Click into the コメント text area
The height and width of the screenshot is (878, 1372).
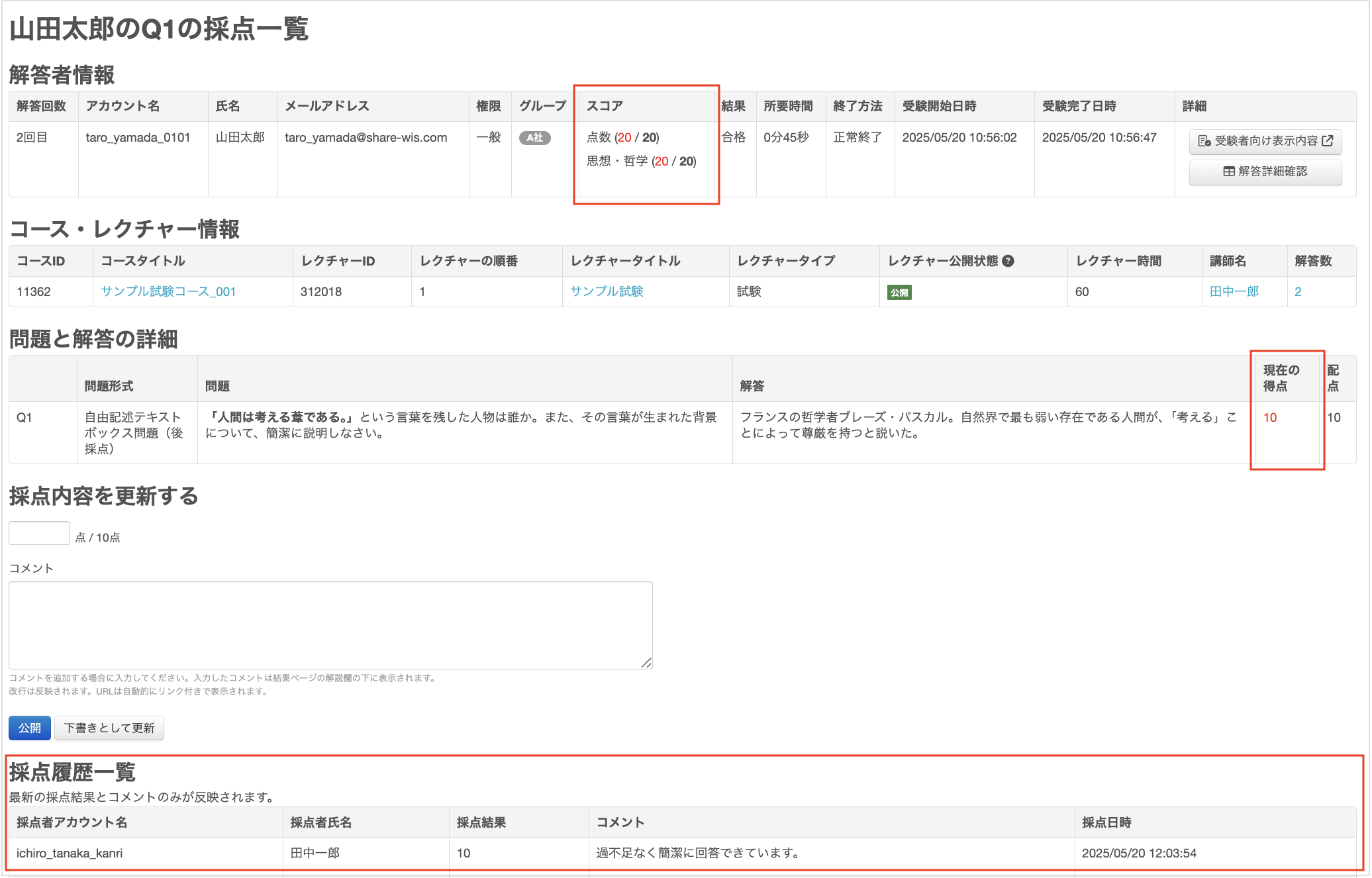[x=330, y=625]
